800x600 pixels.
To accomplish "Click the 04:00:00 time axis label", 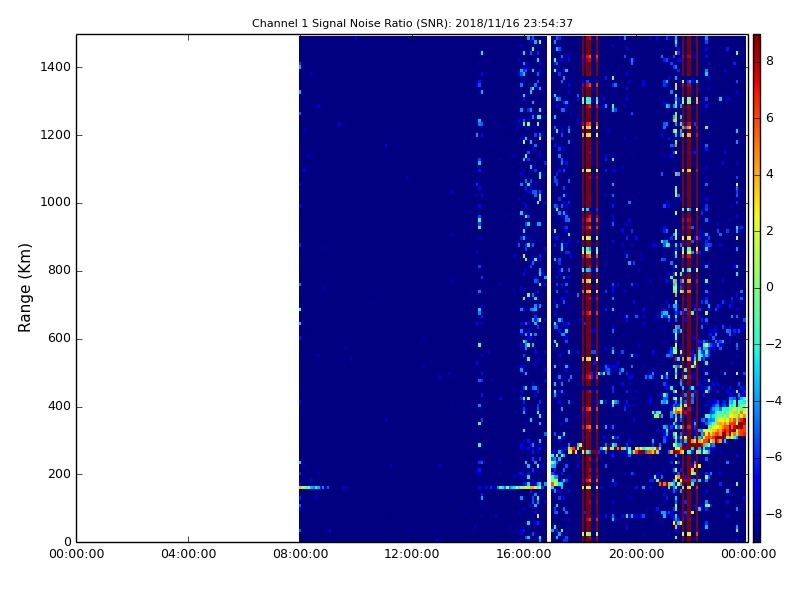I will pos(188,554).
